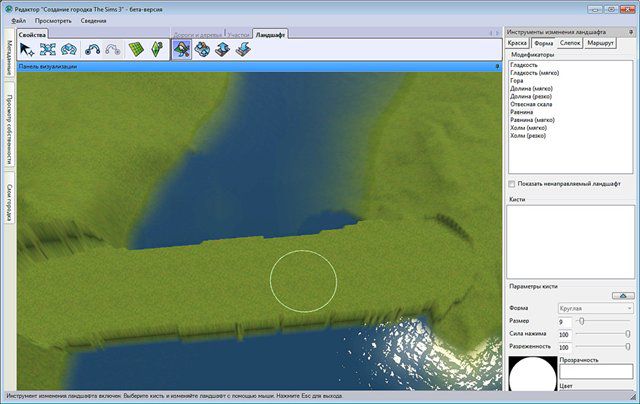The height and width of the screenshot is (404, 640).
Task: Open the 'Файл' menu
Action: 19,20
